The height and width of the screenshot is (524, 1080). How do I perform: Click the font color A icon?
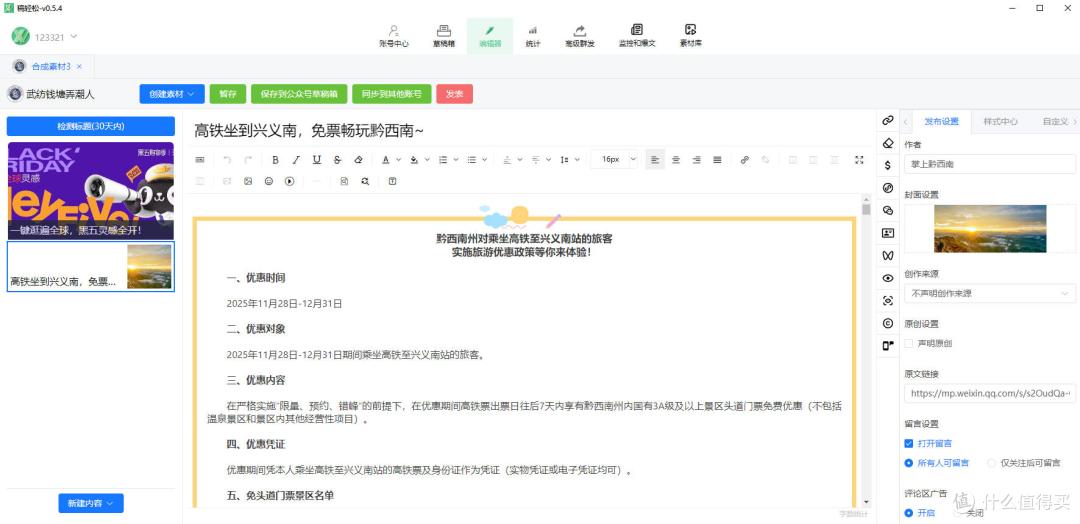click(x=386, y=160)
